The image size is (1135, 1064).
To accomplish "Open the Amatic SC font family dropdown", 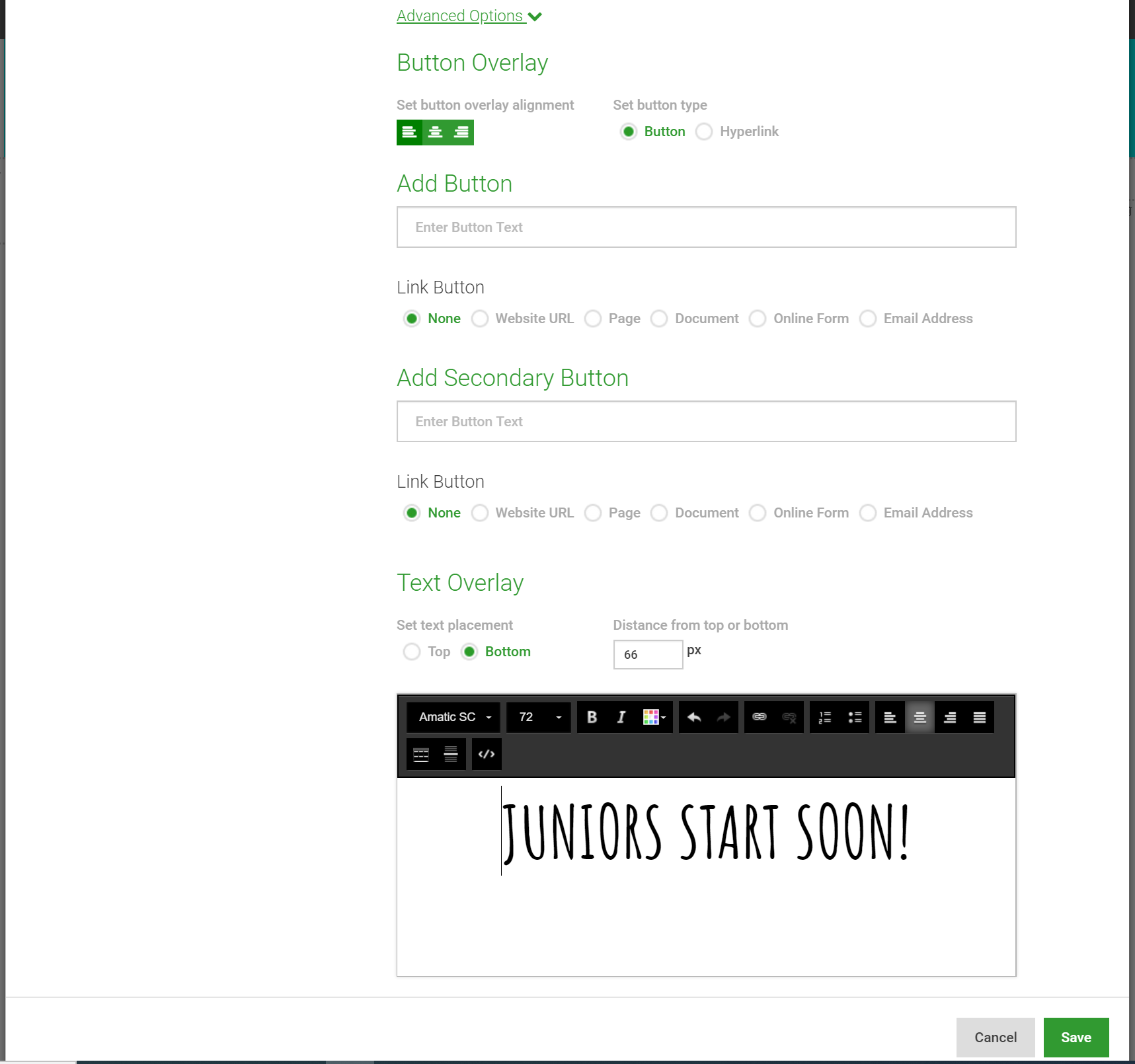I will coord(453,717).
